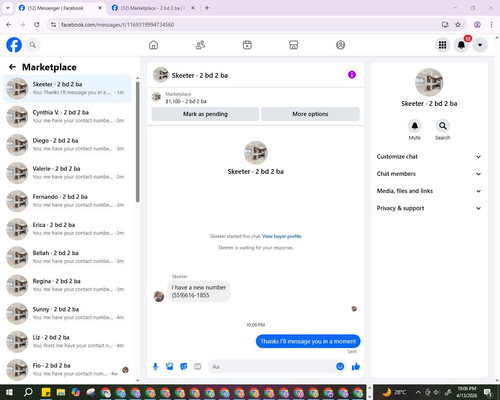500x400 pixels.
Task: Open File Explorer on the taskbar
Action: pyautogui.click(x=61, y=392)
